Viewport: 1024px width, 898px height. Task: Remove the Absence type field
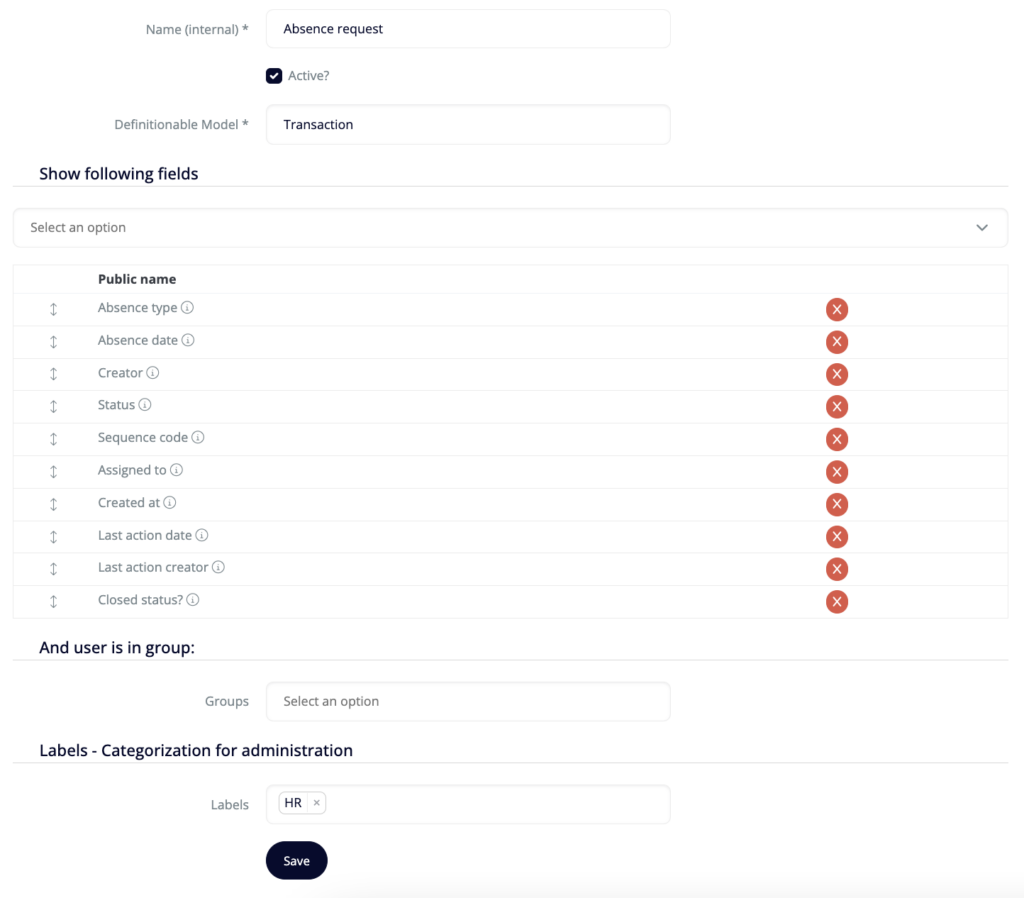(837, 309)
